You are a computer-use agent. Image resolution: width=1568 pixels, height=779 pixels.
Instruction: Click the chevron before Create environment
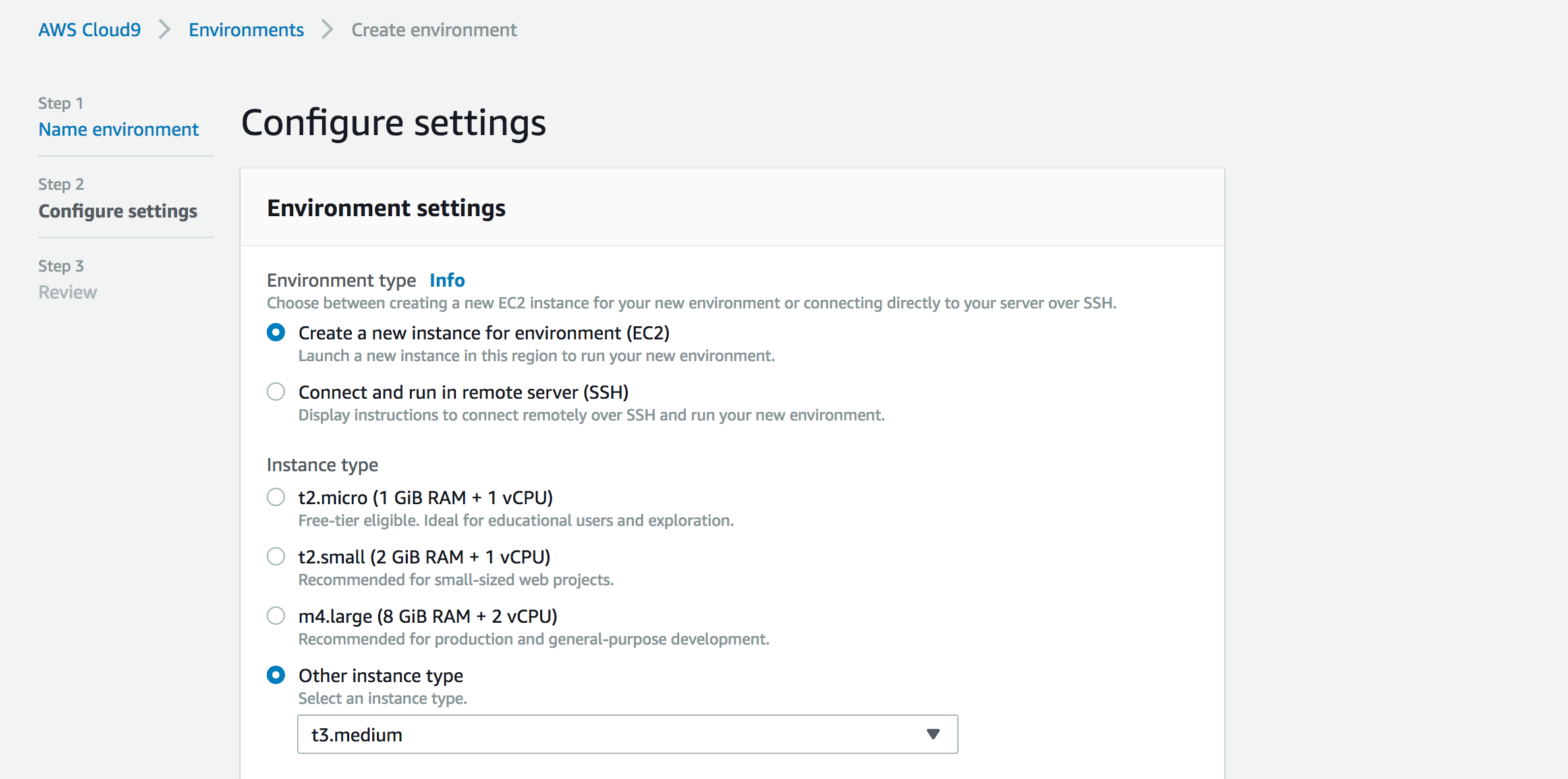pos(327,30)
